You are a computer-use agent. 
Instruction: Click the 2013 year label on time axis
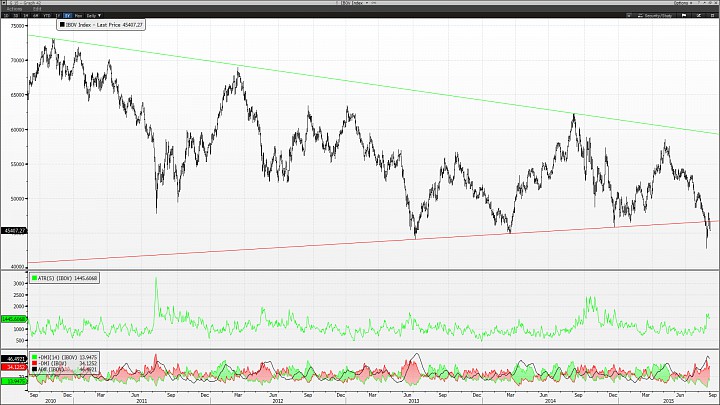pyautogui.click(x=414, y=401)
